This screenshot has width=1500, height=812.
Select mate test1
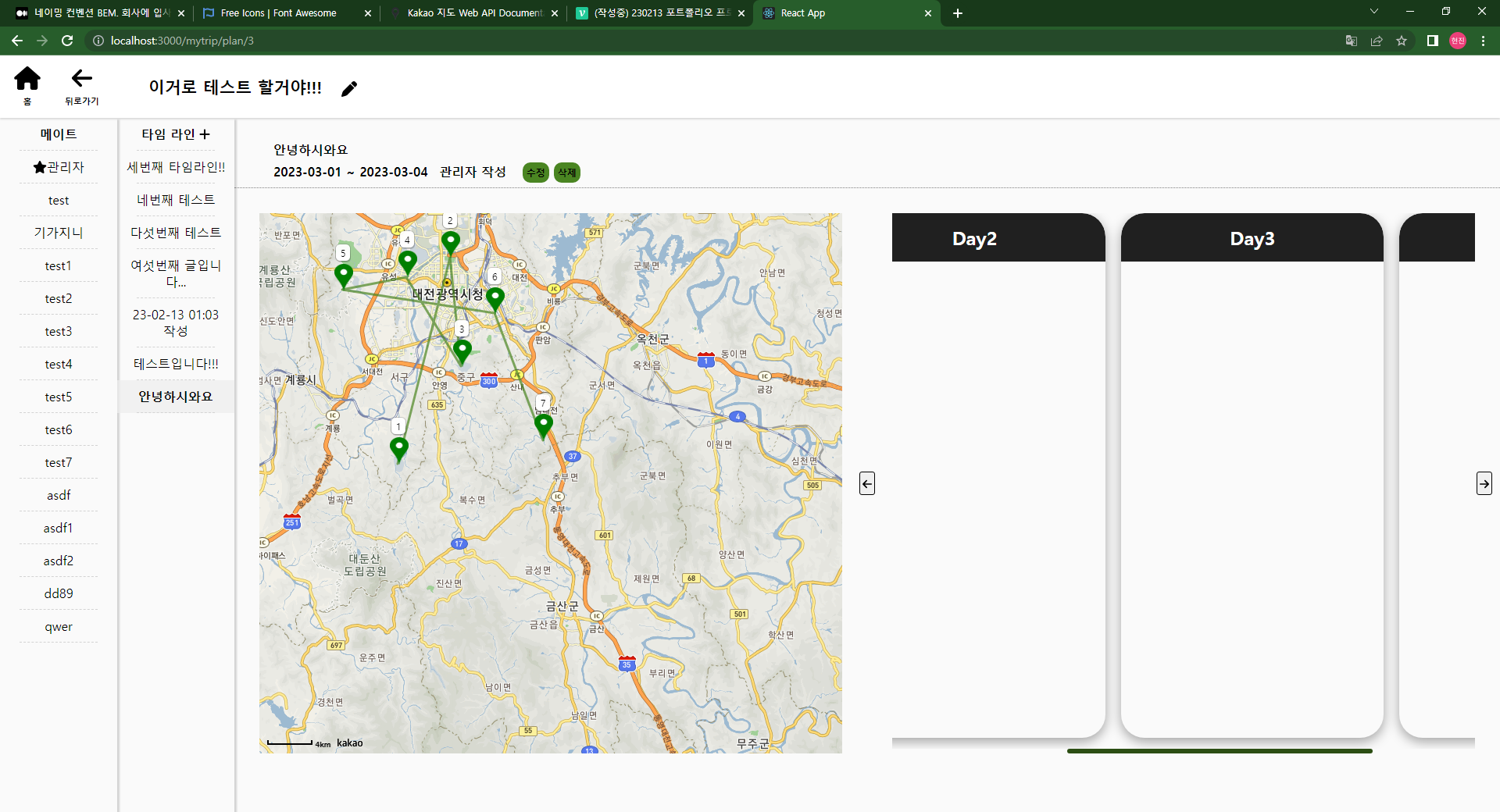point(59,266)
